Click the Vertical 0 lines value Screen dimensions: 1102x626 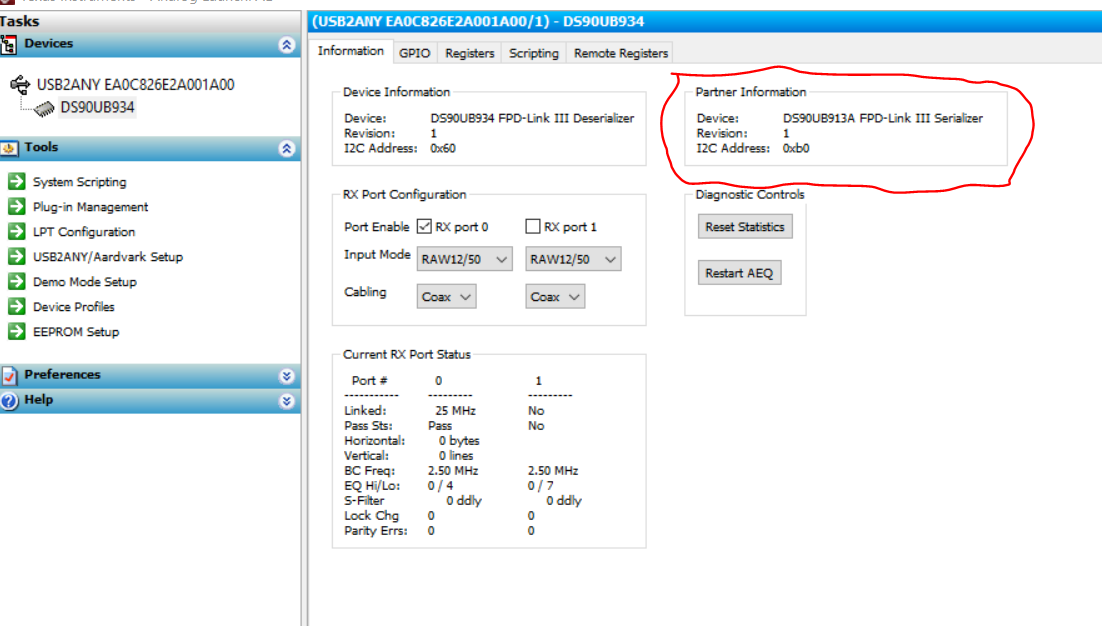pyautogui.click(x=456, y=455)
